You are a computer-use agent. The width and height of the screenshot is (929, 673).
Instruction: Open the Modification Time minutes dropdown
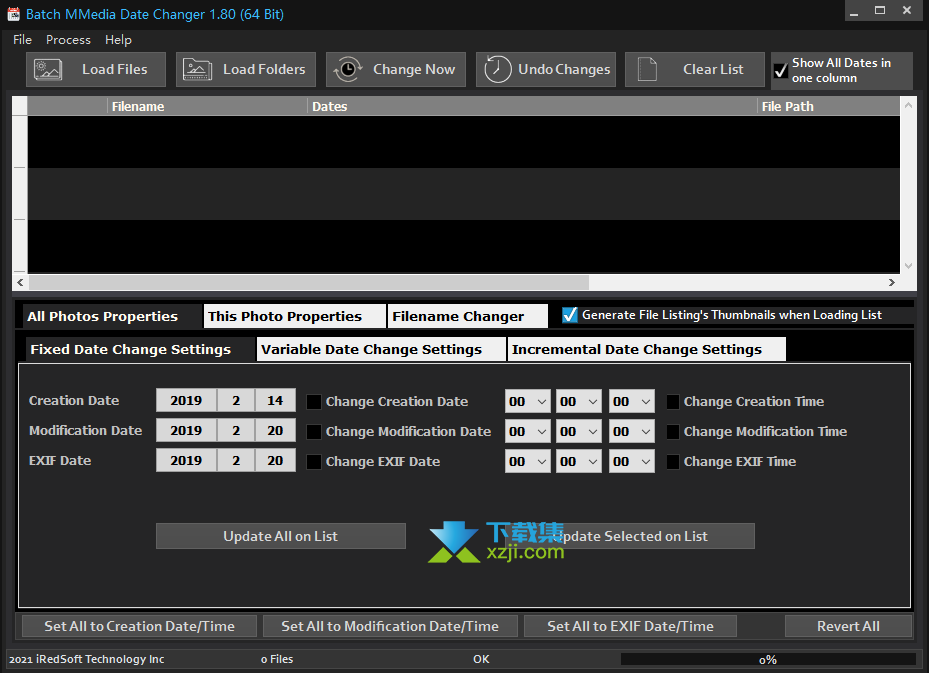pos(579,431)
